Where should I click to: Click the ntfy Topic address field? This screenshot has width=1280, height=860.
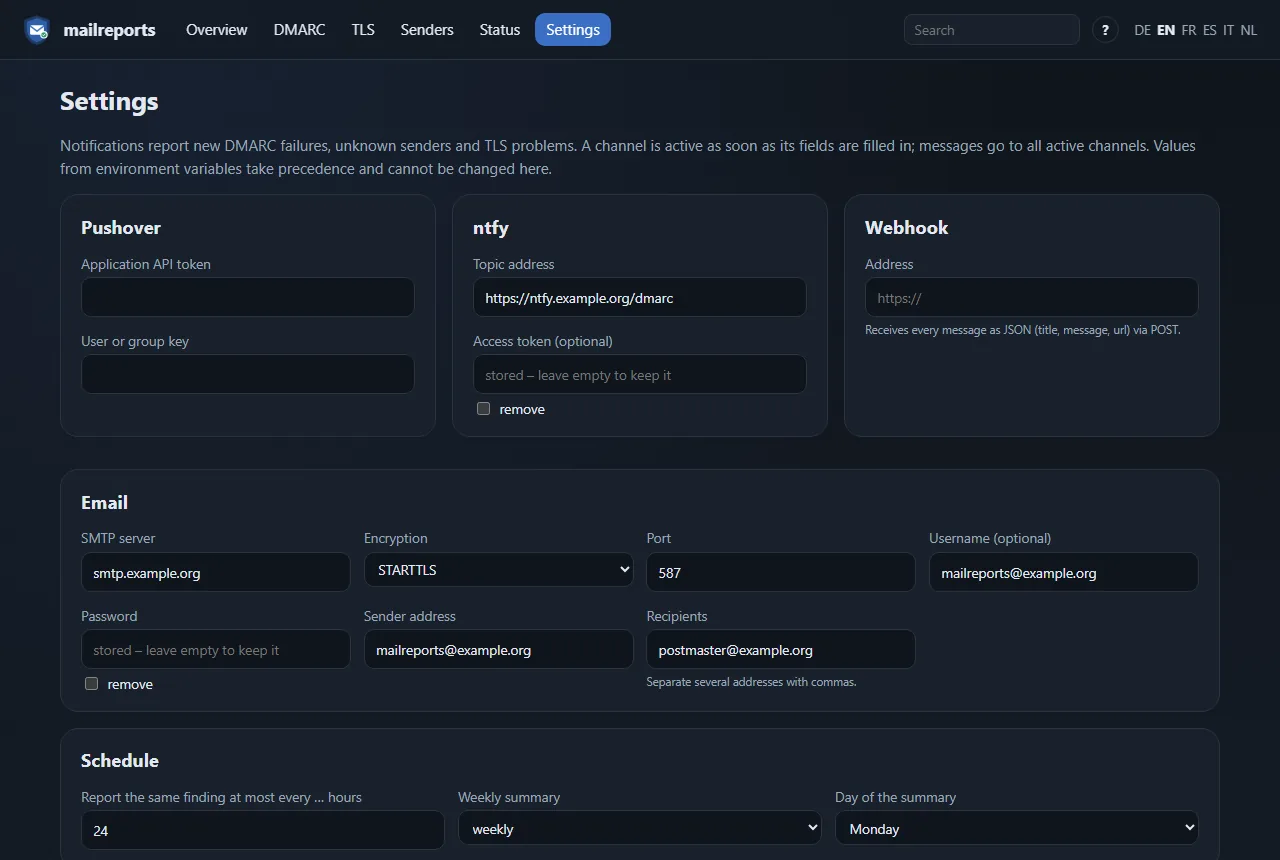pyautogui.click(x=640, y=297)
